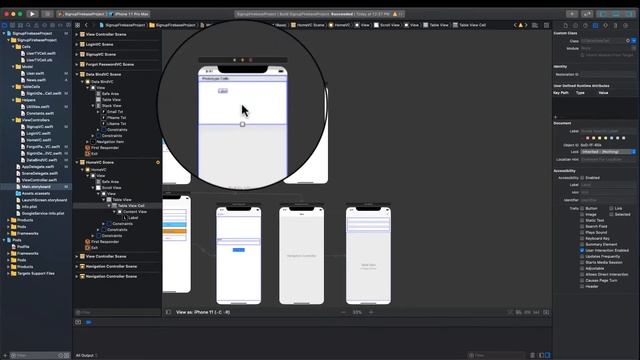Collapse the ViewControllers folder
This screenshot has height=360, width=640.
(13, 120)
